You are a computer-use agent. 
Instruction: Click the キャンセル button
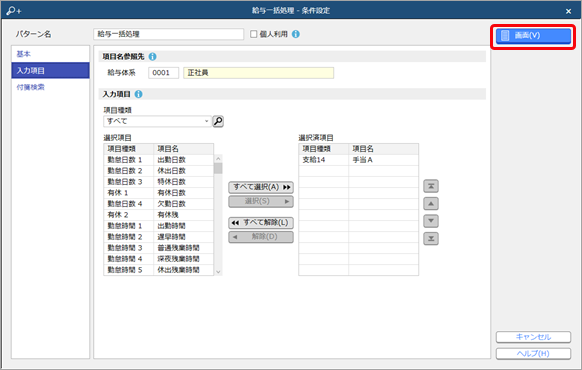tap(533, 337)
